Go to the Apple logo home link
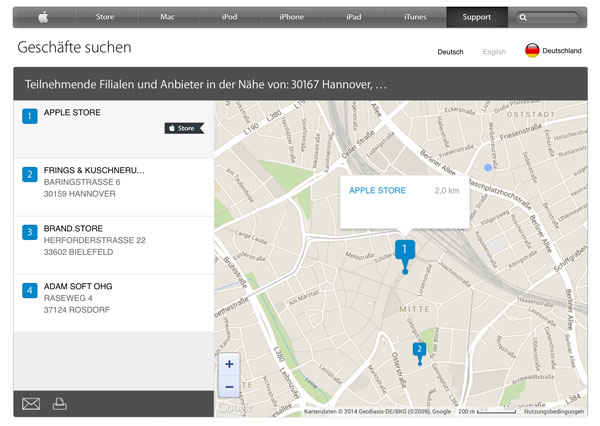600x426 pixels. click(44, 17)
